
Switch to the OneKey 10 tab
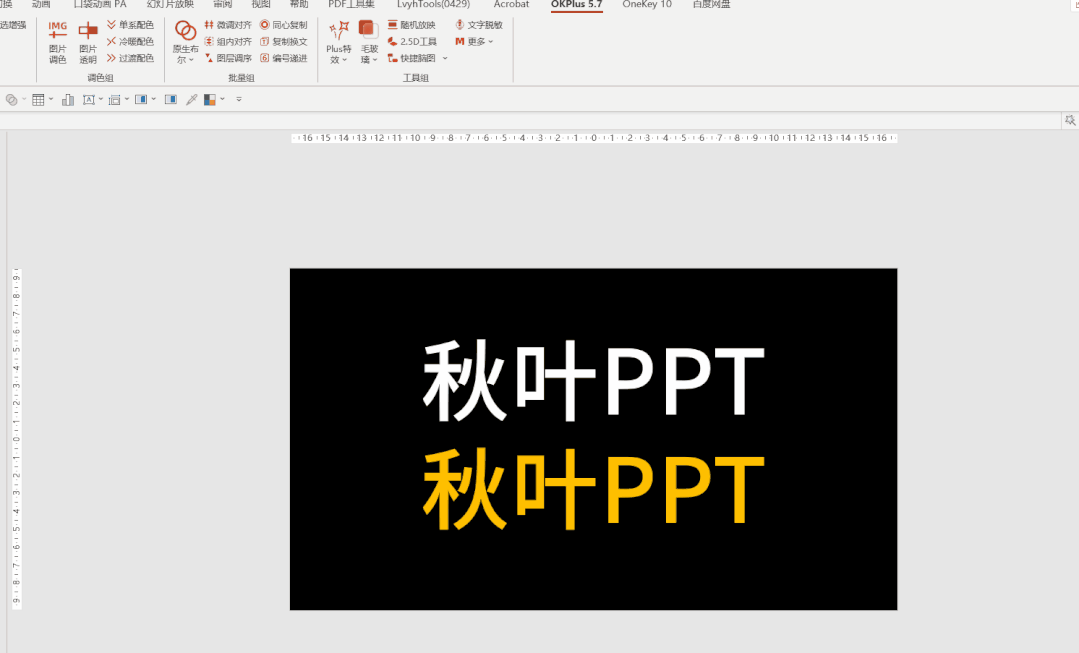point(647,4)
